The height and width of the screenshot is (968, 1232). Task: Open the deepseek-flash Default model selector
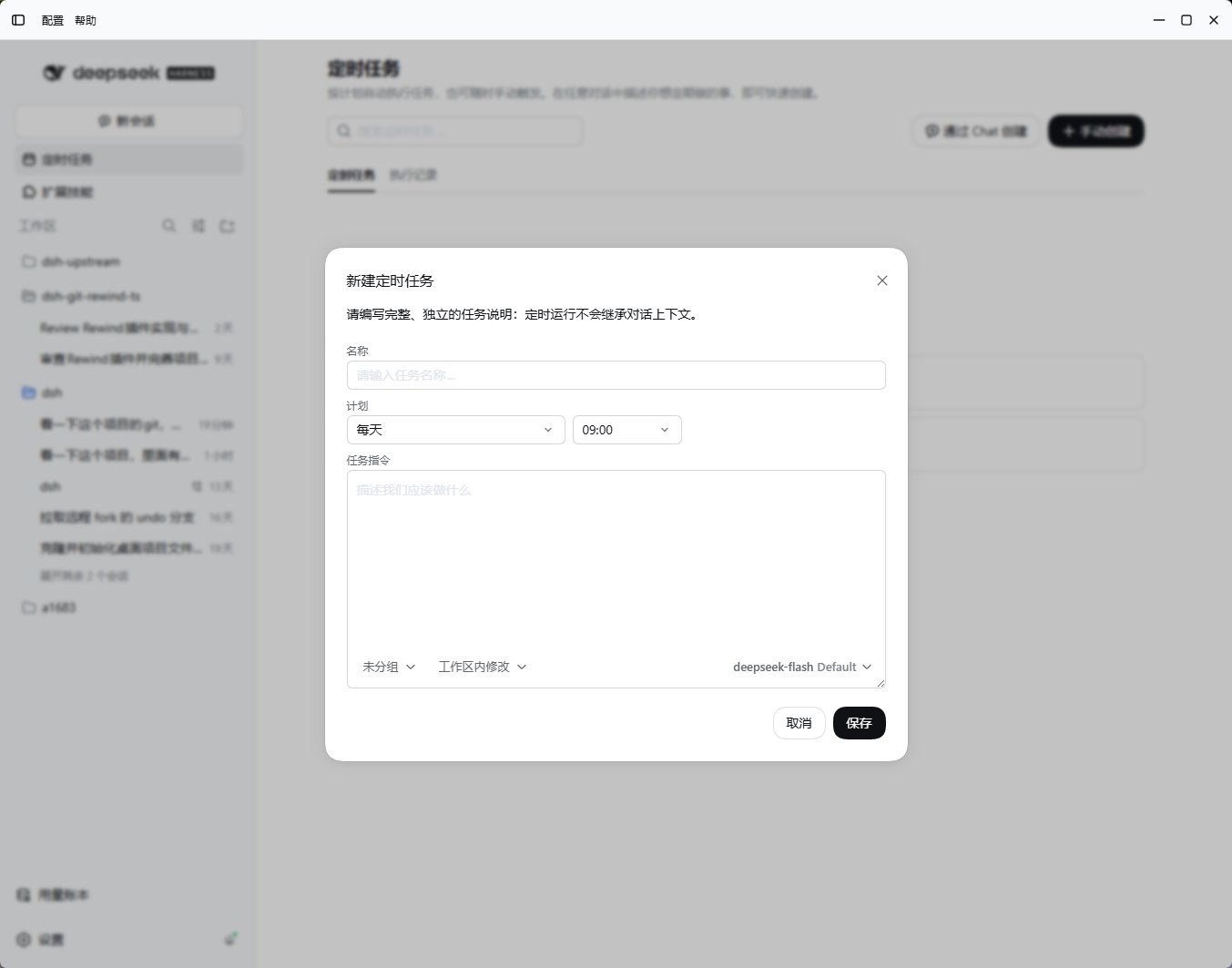[802, 667]
